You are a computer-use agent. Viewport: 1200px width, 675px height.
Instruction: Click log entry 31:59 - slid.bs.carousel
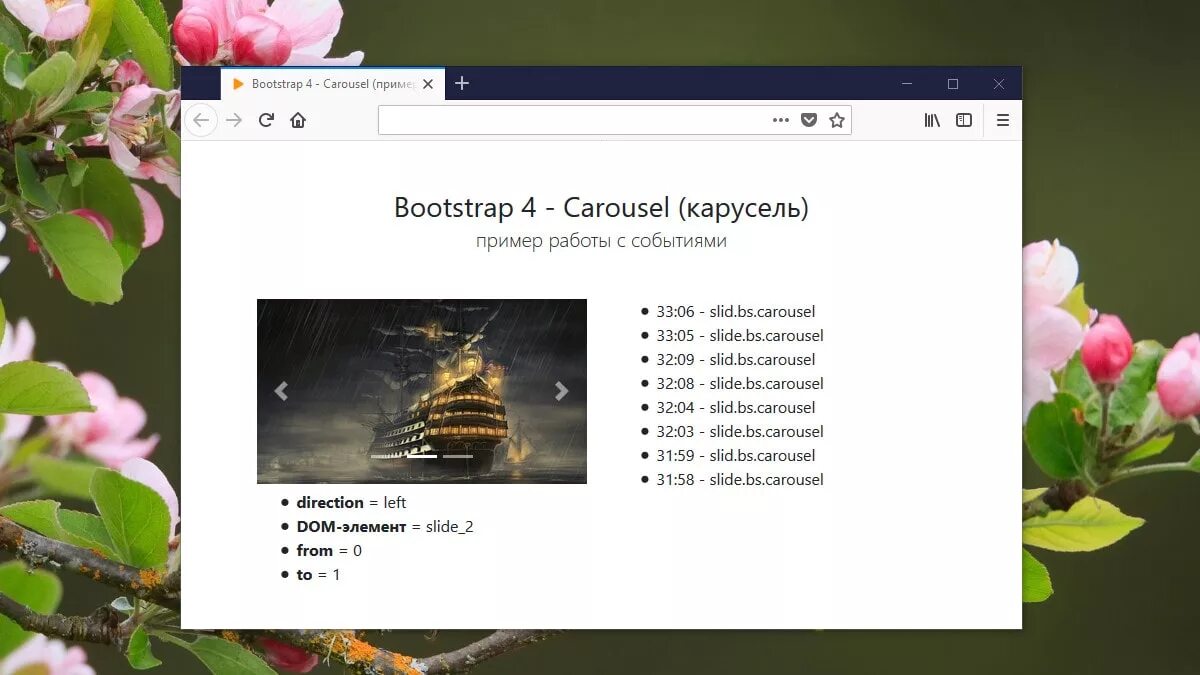click(x=736, y=455)
